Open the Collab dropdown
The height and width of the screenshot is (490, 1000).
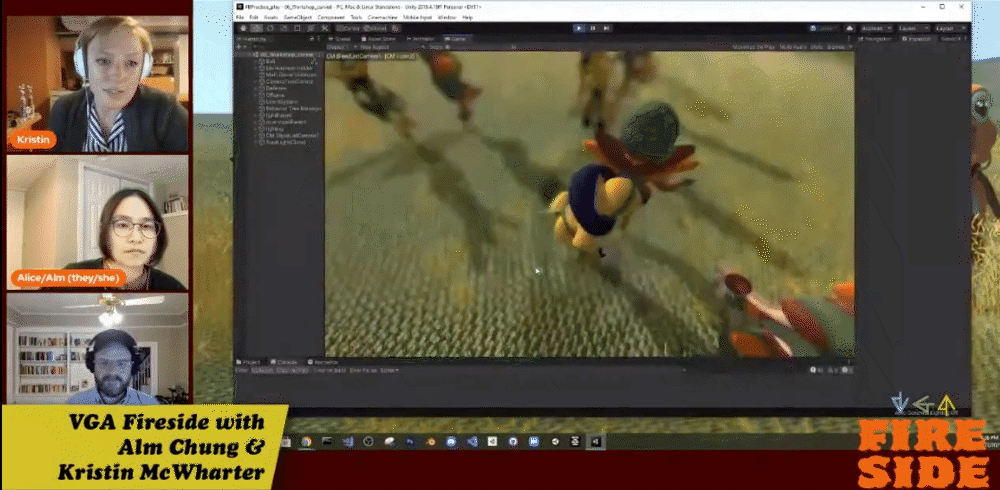pyautogui.click(x=824, y=28)
